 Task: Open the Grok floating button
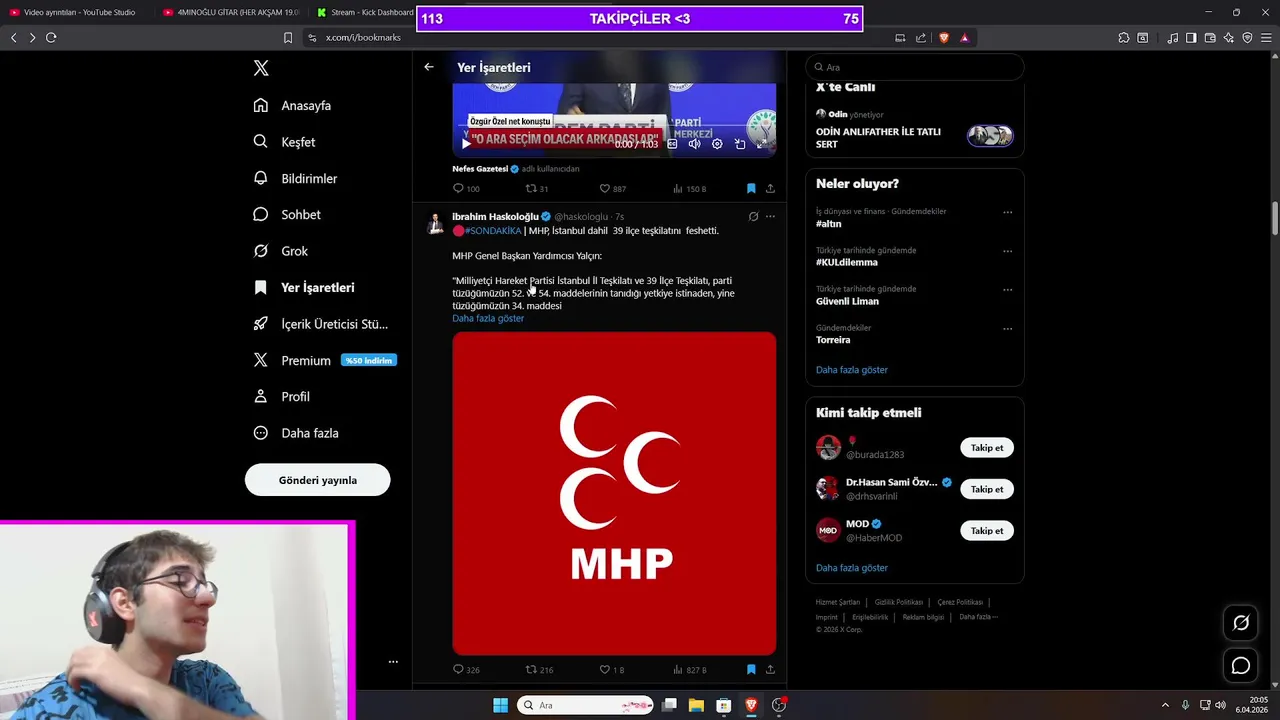click(x=1241, y=623)
